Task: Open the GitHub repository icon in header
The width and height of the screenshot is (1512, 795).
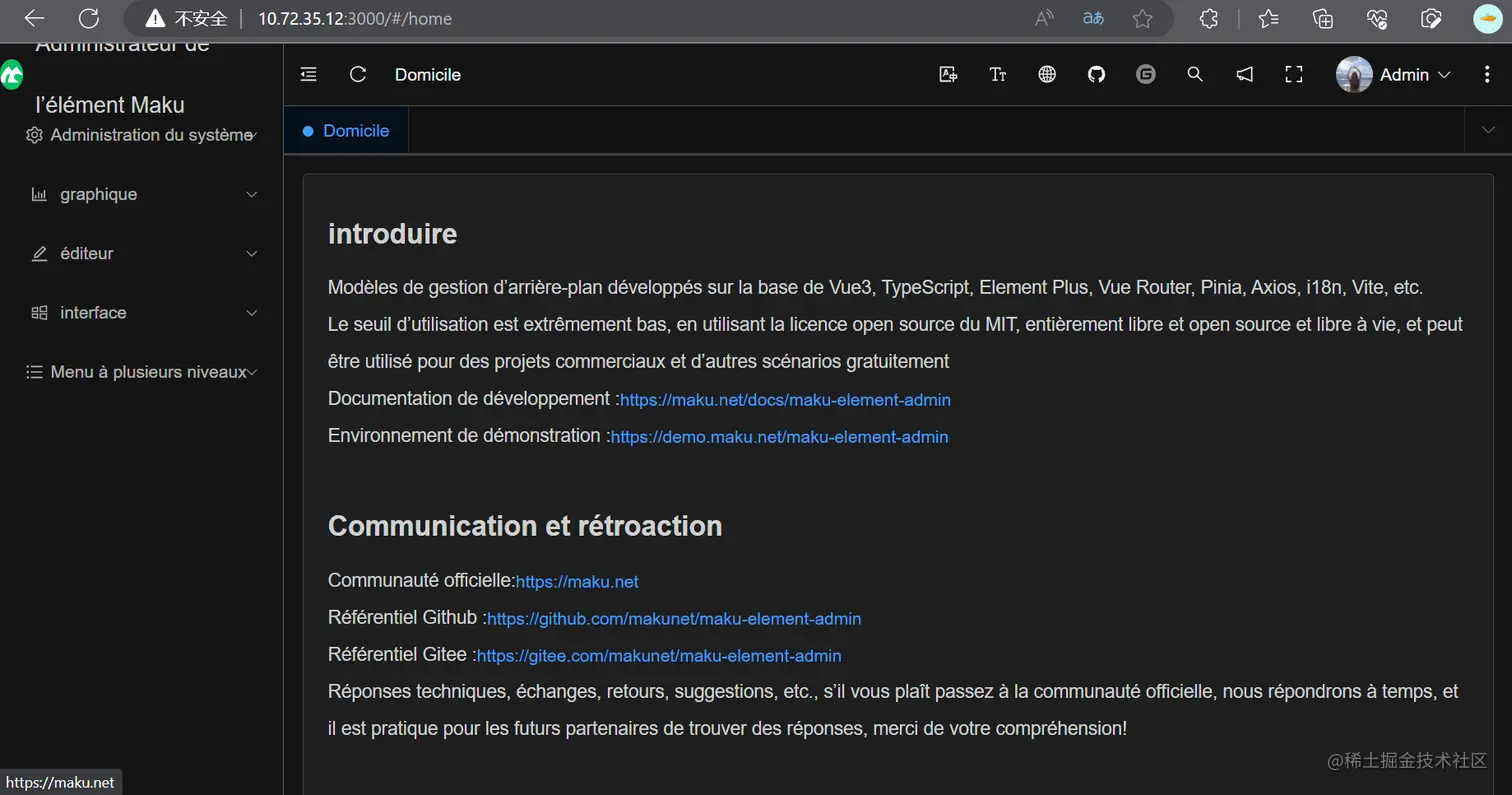Action: click(x=1097, y=74)
